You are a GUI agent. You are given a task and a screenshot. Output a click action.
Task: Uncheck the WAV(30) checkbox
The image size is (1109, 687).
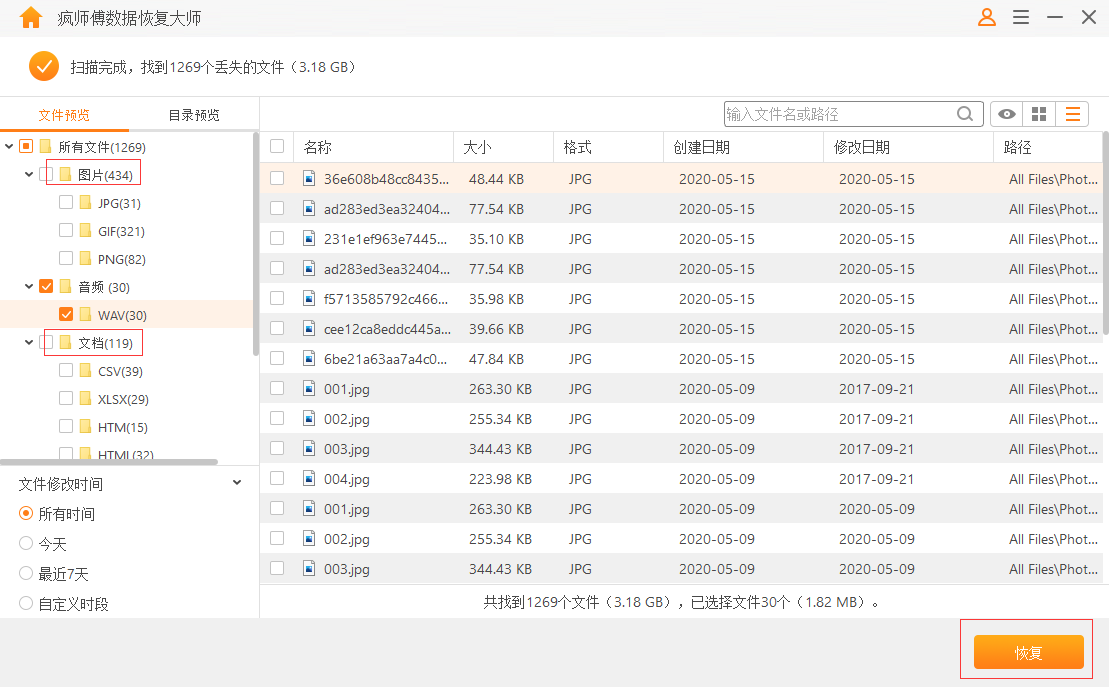[x=65, y=314]
